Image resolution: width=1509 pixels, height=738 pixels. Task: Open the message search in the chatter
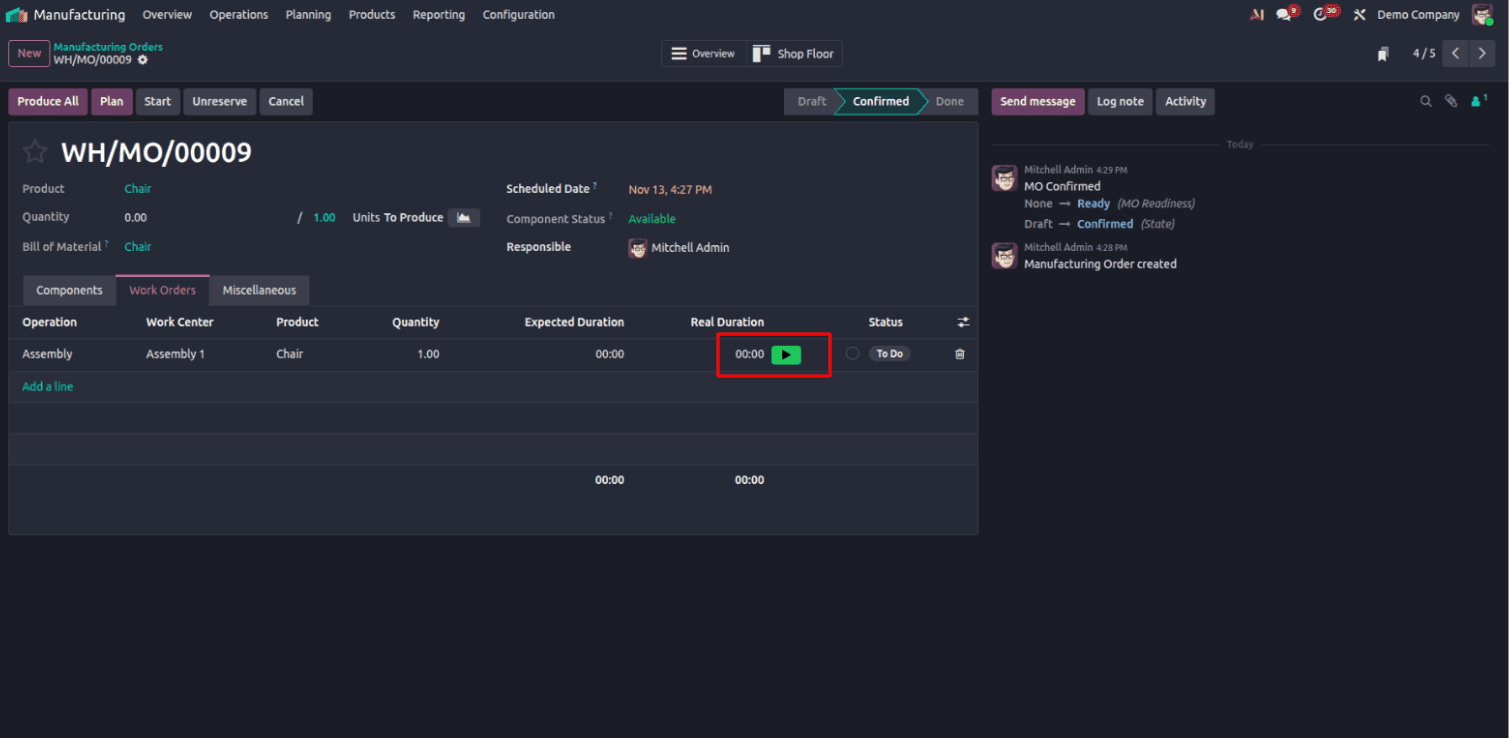(1425, 101)
